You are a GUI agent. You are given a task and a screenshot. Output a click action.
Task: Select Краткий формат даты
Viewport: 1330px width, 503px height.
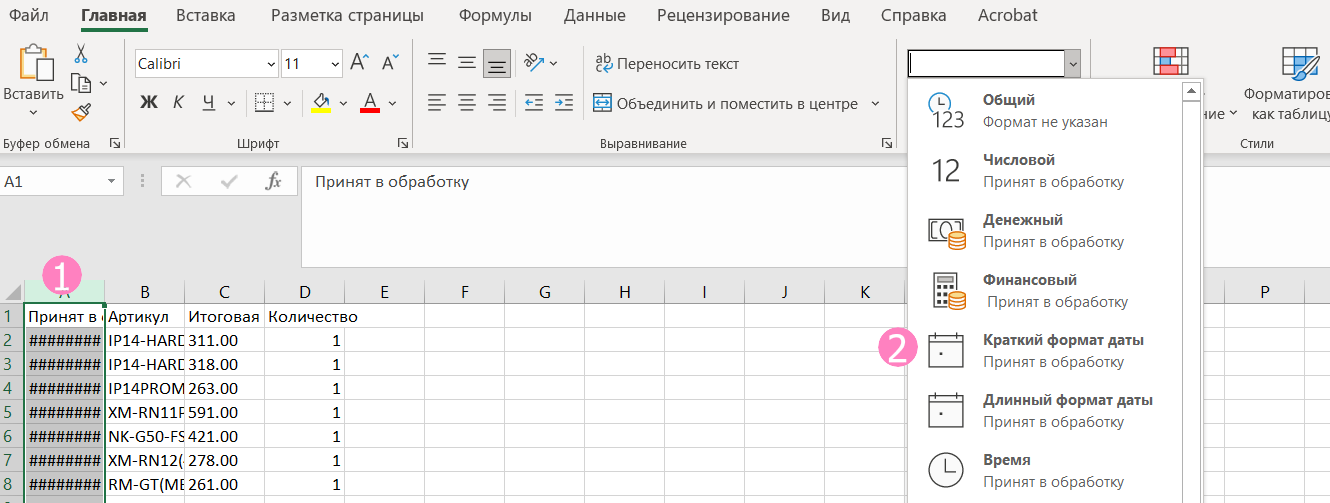point(1044,350)
